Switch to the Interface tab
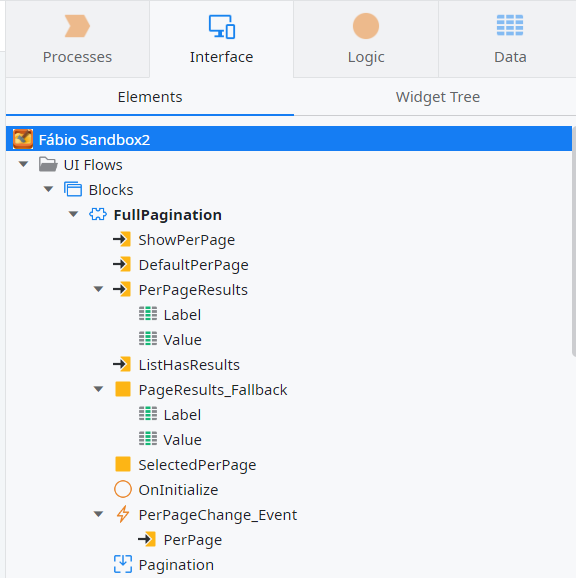This screenshot has height=578, width=576. 221,39
